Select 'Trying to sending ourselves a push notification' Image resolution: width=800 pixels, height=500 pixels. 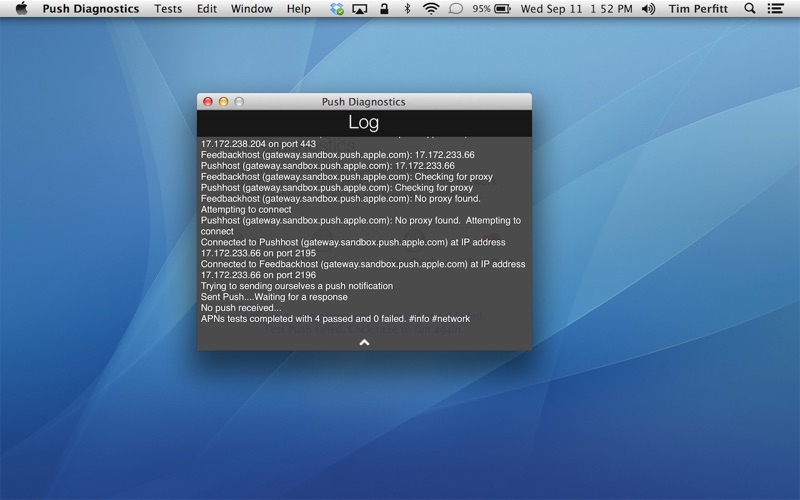[x=297, y=286]
